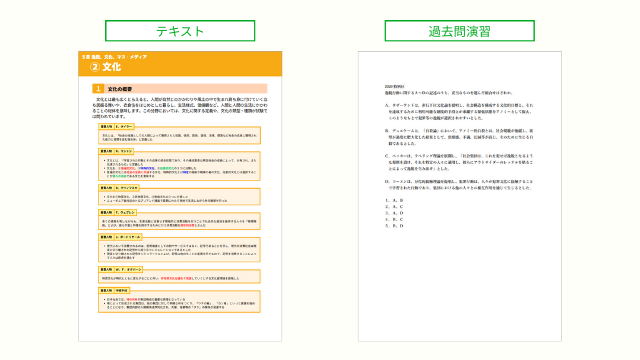
Task: Click the intro paragraph under 文化の概要
Action: [x=180, y=108]
